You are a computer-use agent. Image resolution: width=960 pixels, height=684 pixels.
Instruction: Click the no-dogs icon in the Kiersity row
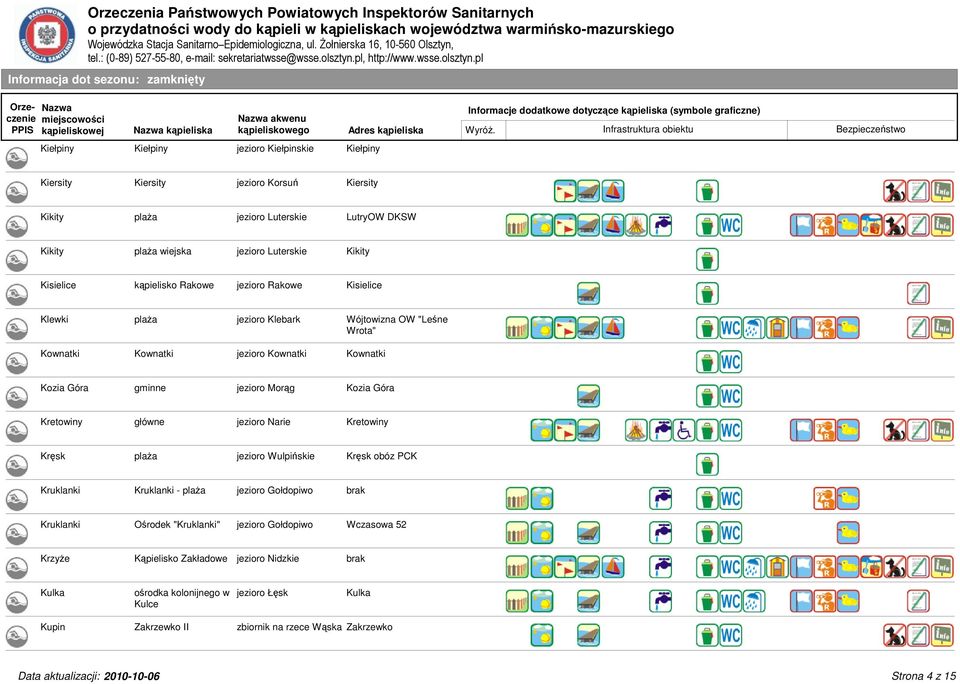[x=895, y=191]
